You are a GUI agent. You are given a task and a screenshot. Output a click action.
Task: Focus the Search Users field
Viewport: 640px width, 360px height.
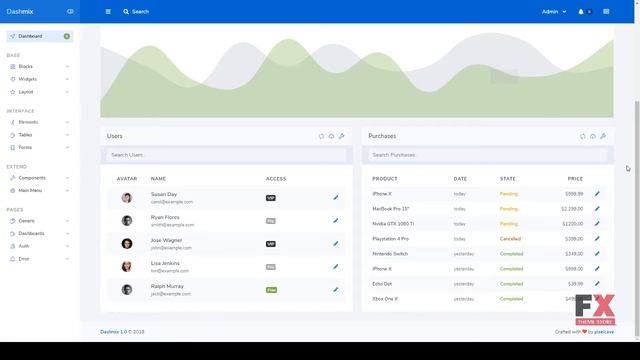[x=226, y=155]
